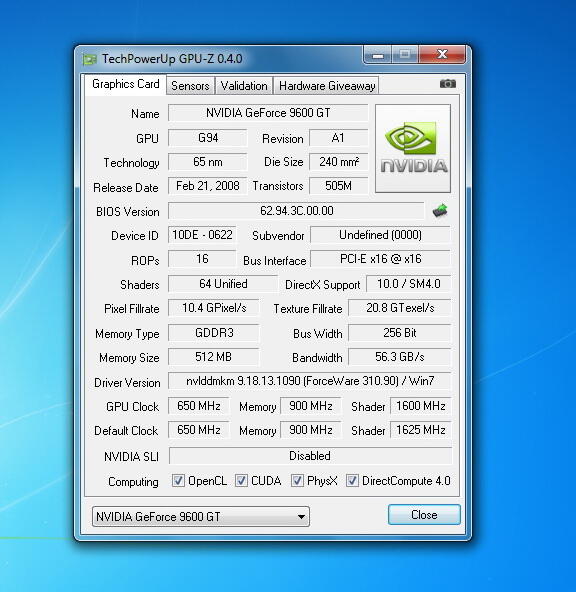Click the Bandwidth value 56.3 GB/s

(x=400, y=357)
